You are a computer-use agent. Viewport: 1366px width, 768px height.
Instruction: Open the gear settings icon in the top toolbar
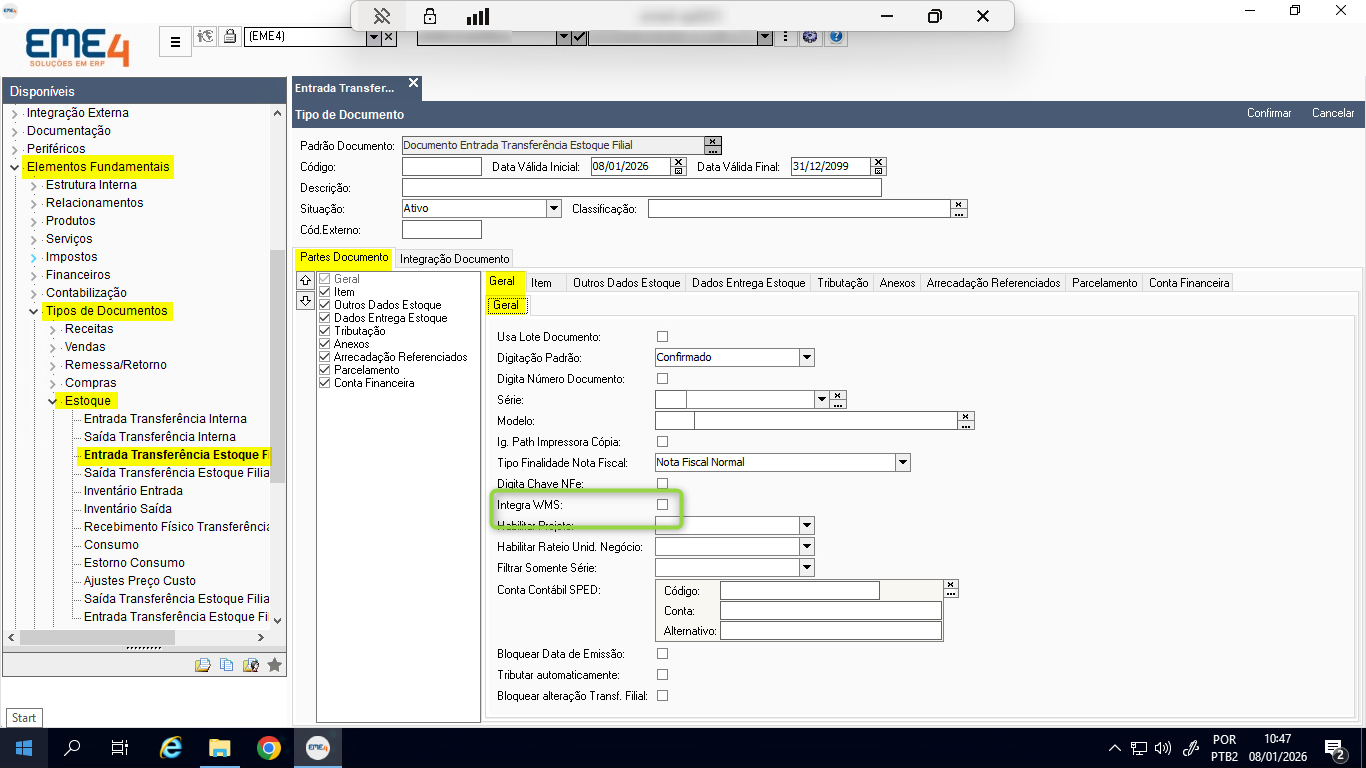810,37
